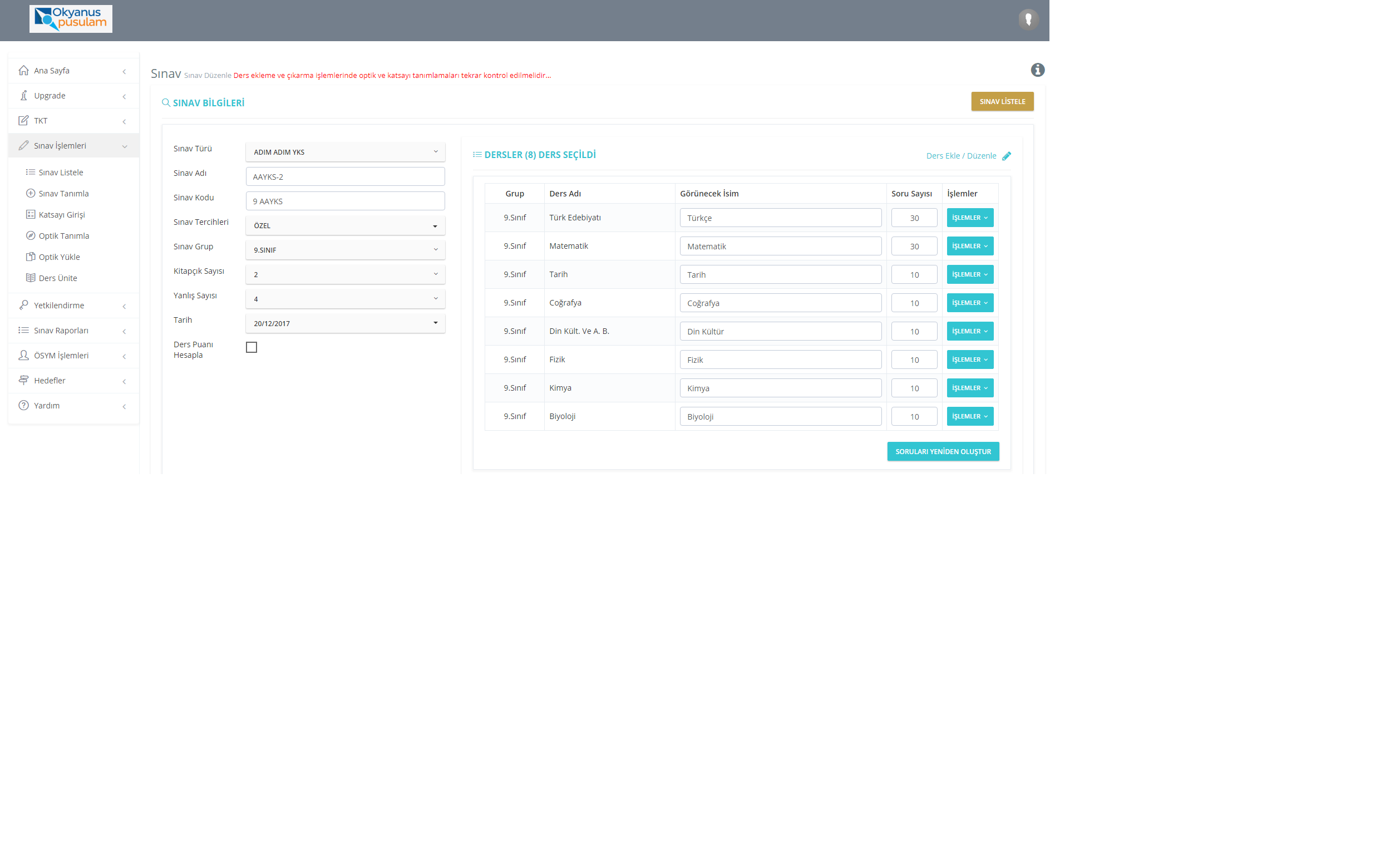Click the Sınav Adı input field
The image size is (1400, 847).
coord(345,176)
